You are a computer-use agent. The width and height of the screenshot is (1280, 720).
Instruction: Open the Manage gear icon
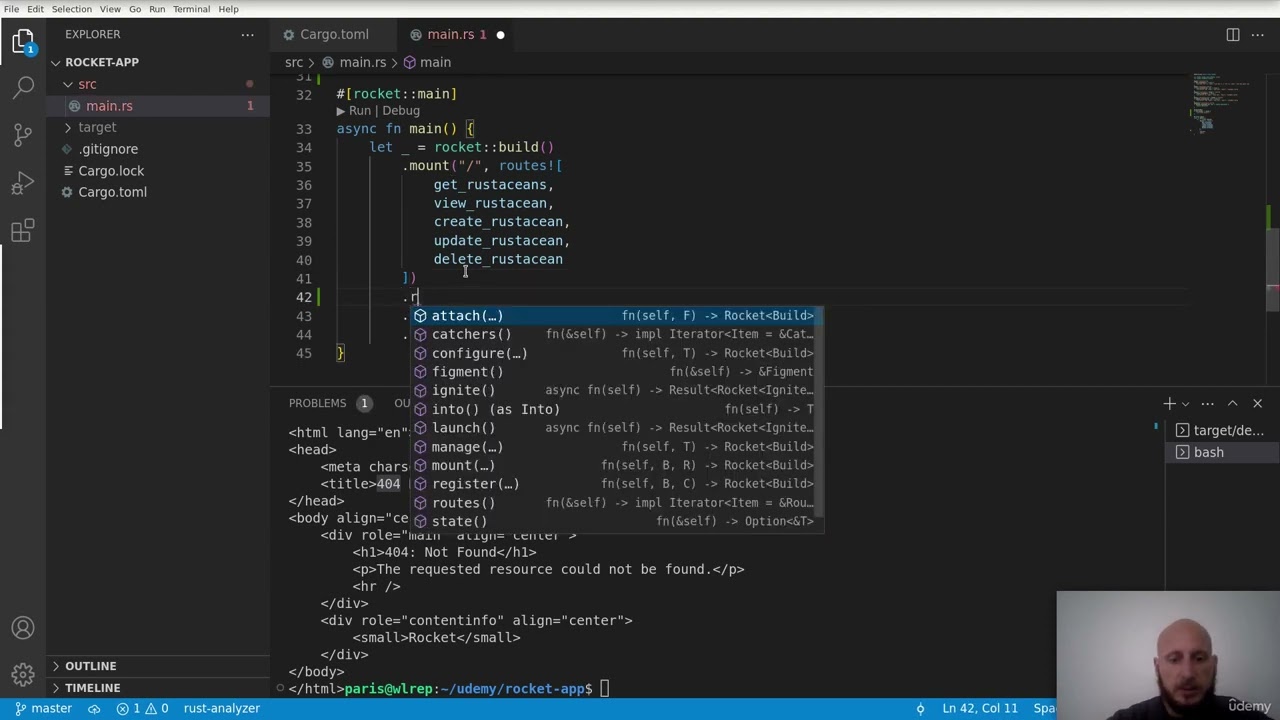click(23, 675)
